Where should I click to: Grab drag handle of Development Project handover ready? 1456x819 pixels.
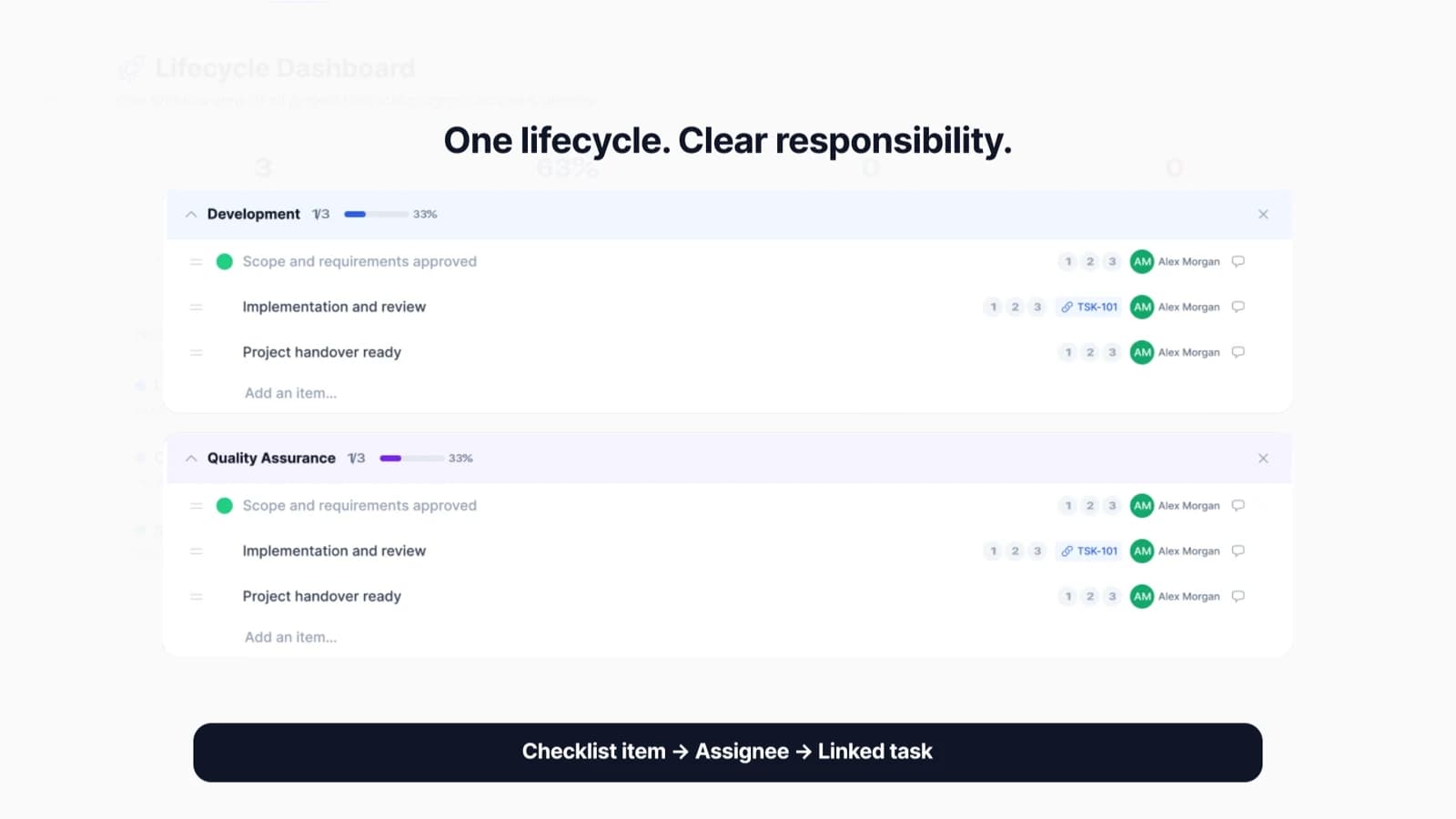click(x=196, y=353)
